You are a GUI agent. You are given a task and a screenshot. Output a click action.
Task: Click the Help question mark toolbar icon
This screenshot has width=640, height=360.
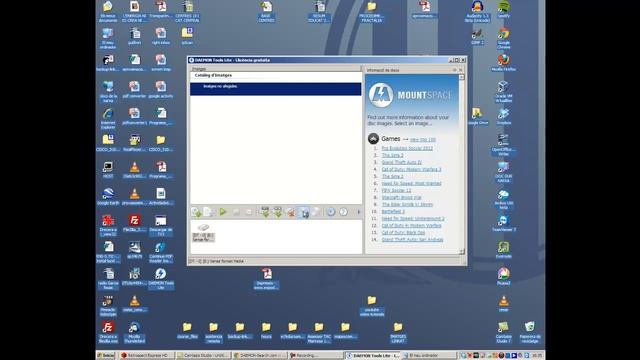(344, 211)
